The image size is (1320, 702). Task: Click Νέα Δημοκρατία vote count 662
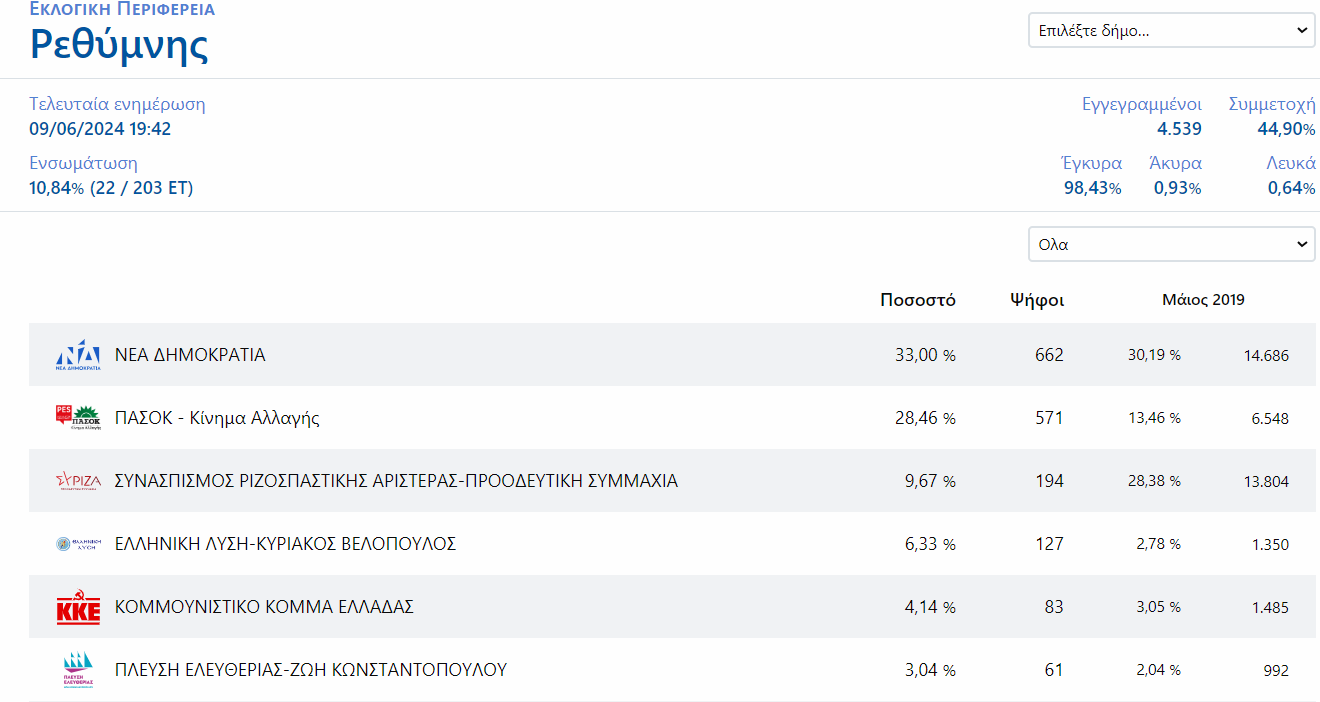[x=1049, y=355]
